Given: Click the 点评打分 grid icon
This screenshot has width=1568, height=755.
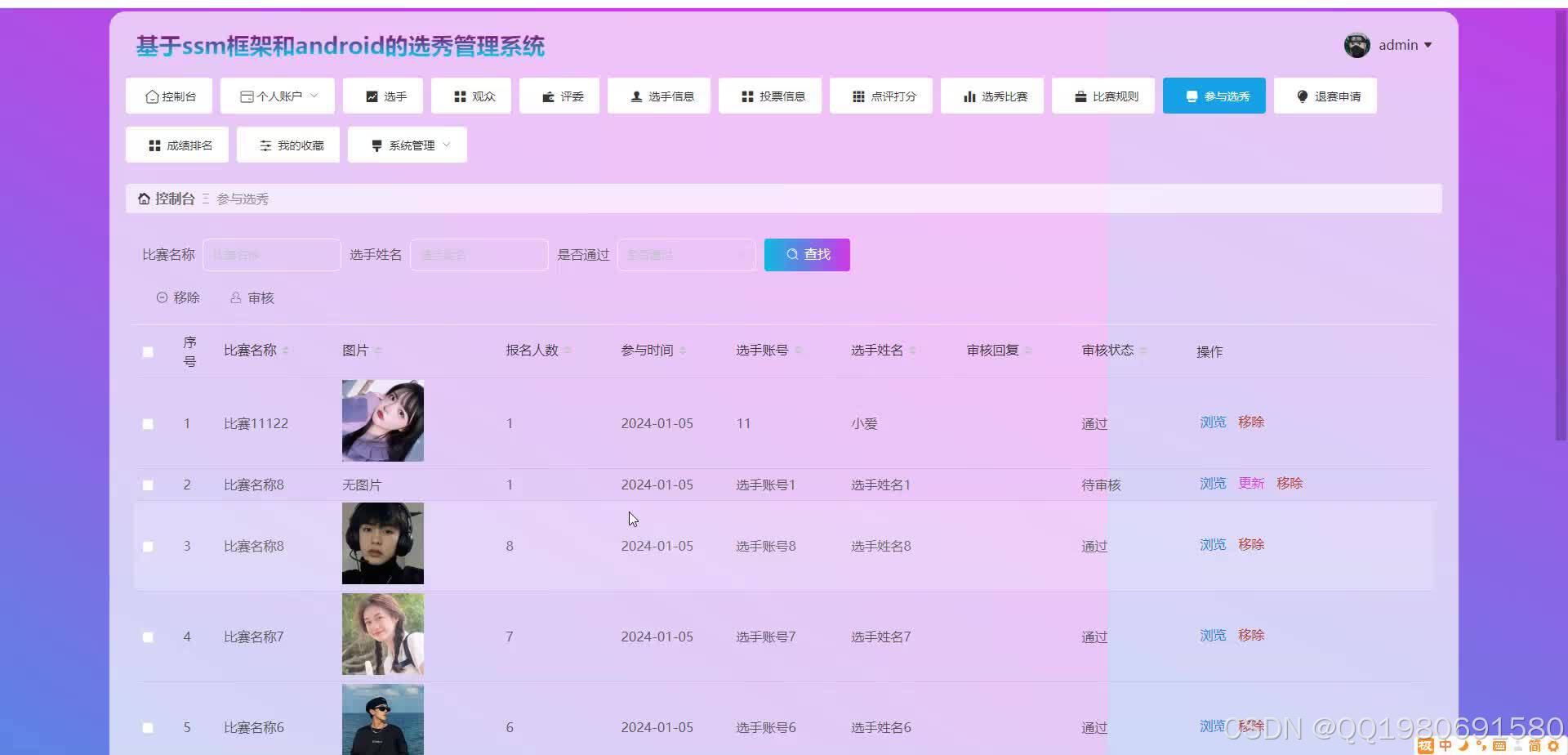Looking at the screenshot, I should 857,96.
